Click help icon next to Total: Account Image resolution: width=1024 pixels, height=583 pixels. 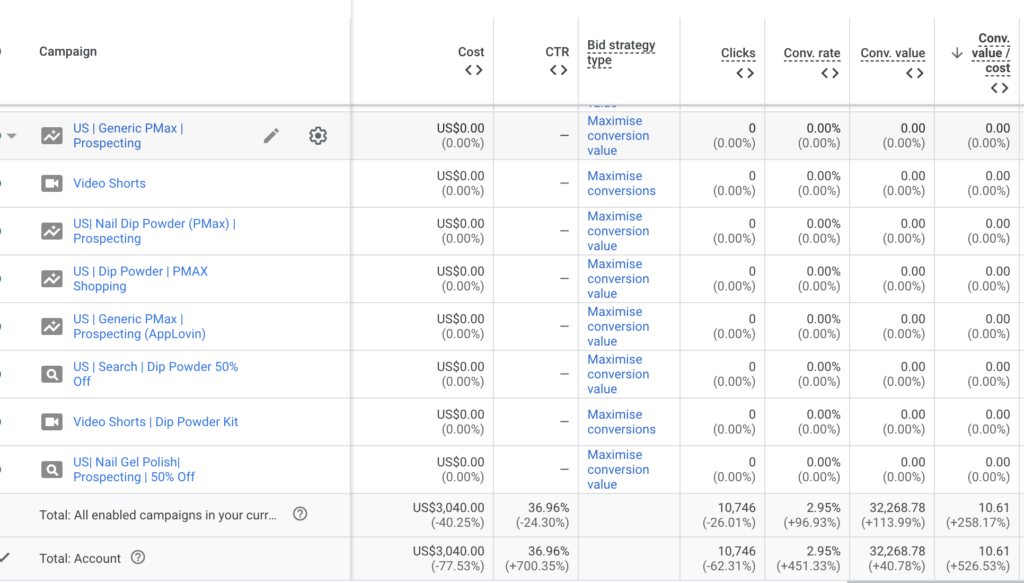[x=138, y=558]
